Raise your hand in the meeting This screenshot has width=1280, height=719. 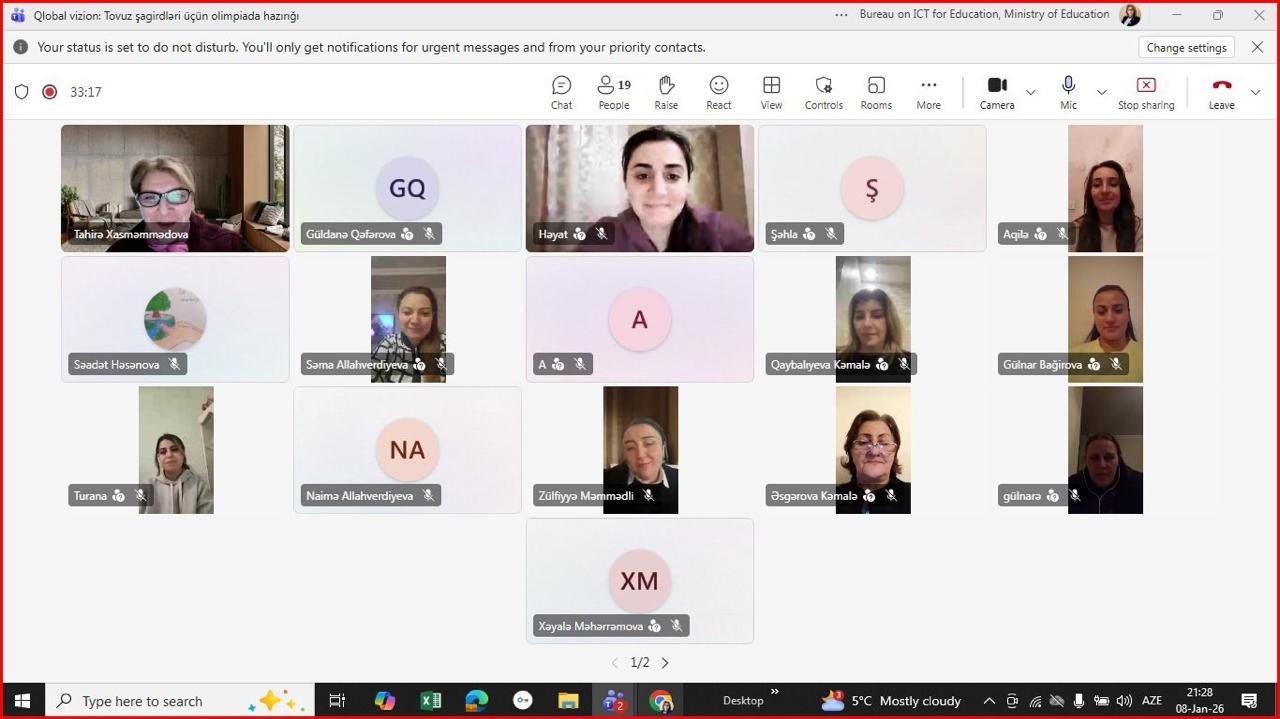(x=666, y=92)
